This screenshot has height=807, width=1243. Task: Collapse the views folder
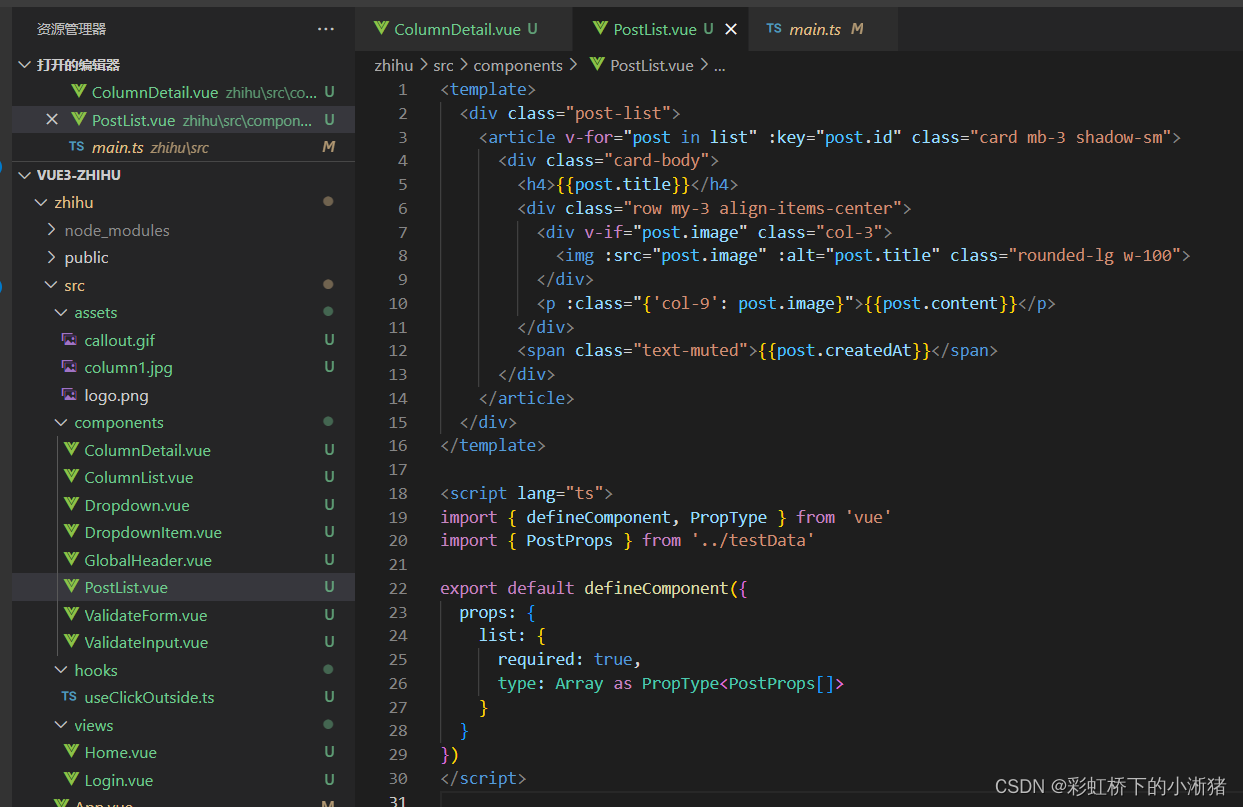62,725
